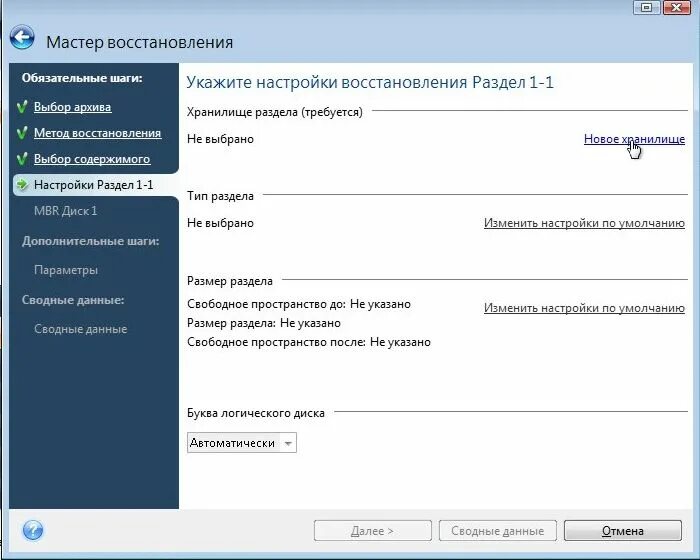Click the blue back arrow icon

click(x=22, y=37)
